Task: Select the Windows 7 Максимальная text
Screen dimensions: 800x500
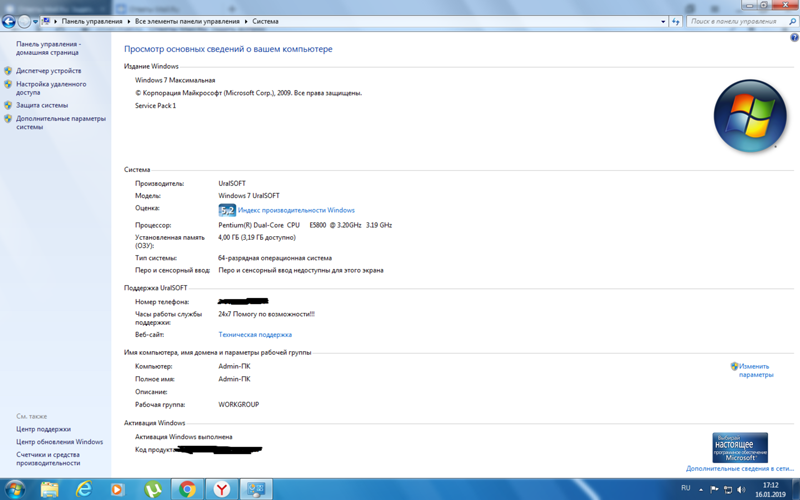Action: tap(175, 80)
